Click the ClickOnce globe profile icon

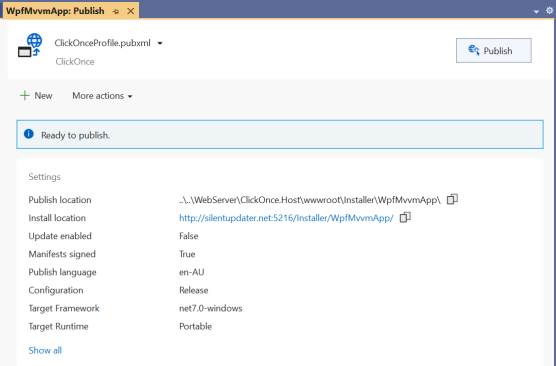pyautogui.click(x=30, y=45)
